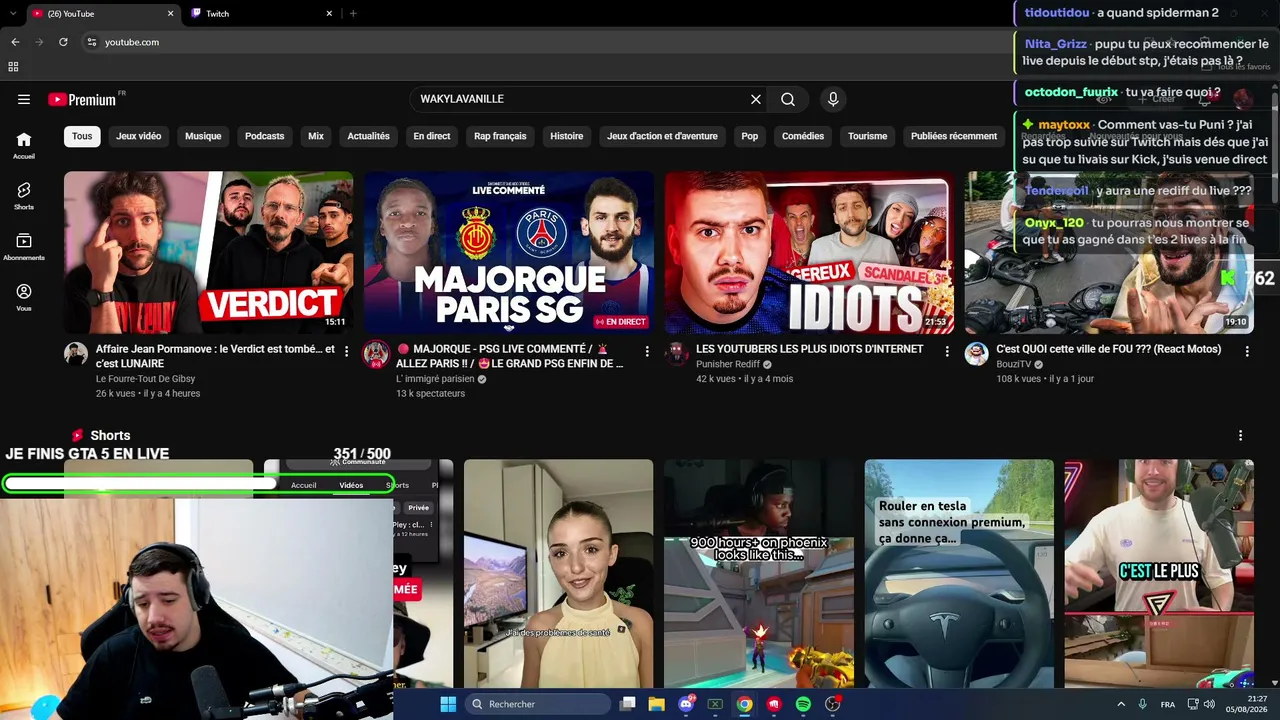Viewport: 1280px width, 720px height.
Task: Open the YouTube guide hamburger menu
Action: 24,99
